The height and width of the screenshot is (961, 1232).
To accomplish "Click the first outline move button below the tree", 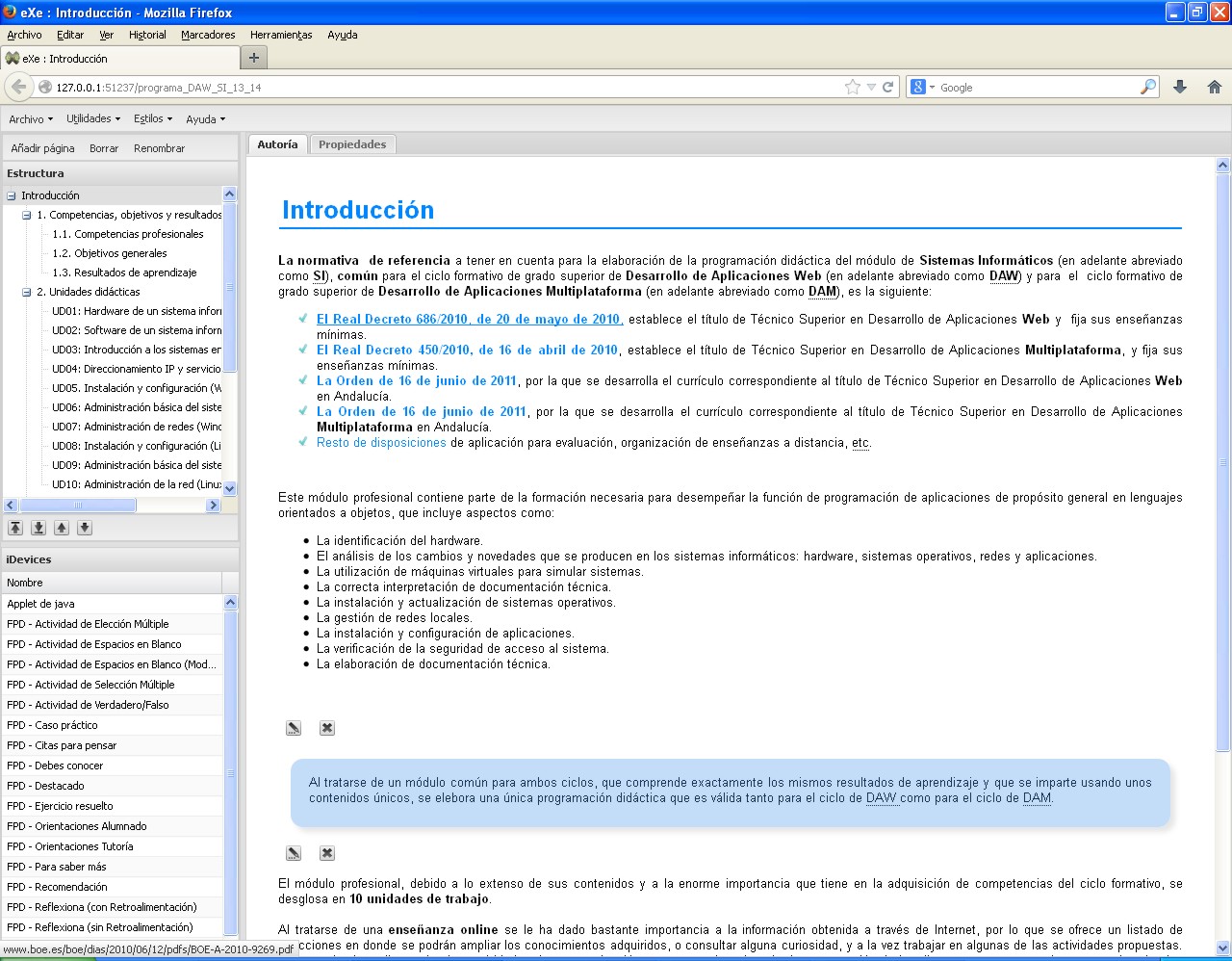I will pos(15,528).
